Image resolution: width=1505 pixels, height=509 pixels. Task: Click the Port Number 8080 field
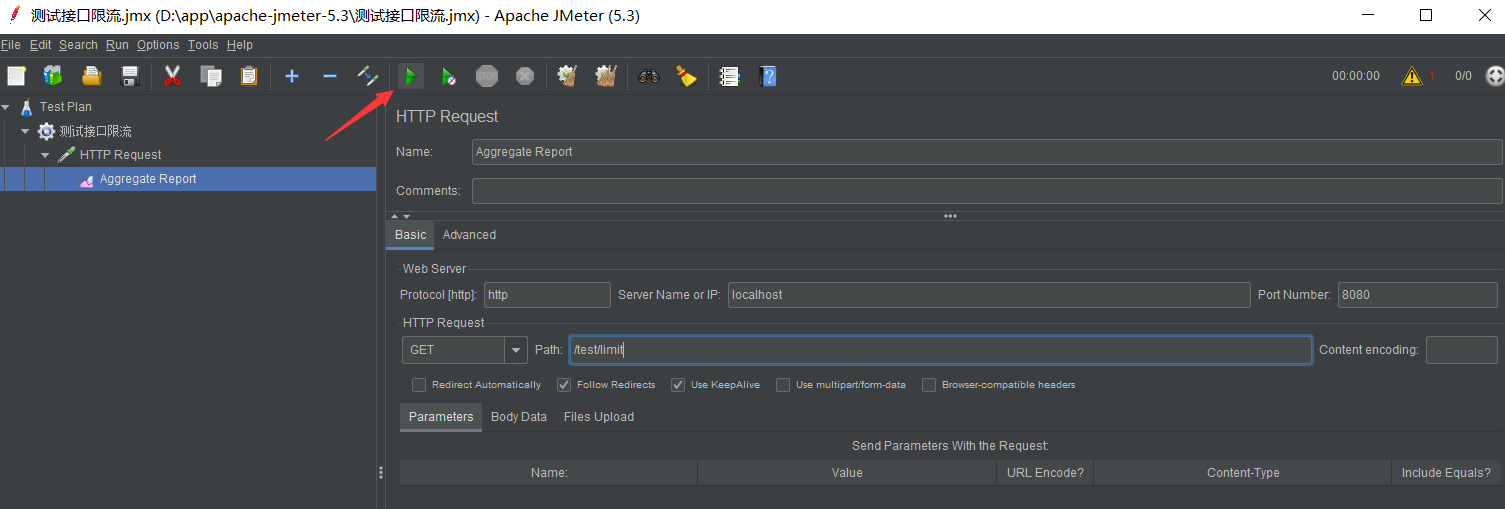tap(1418, 295)
